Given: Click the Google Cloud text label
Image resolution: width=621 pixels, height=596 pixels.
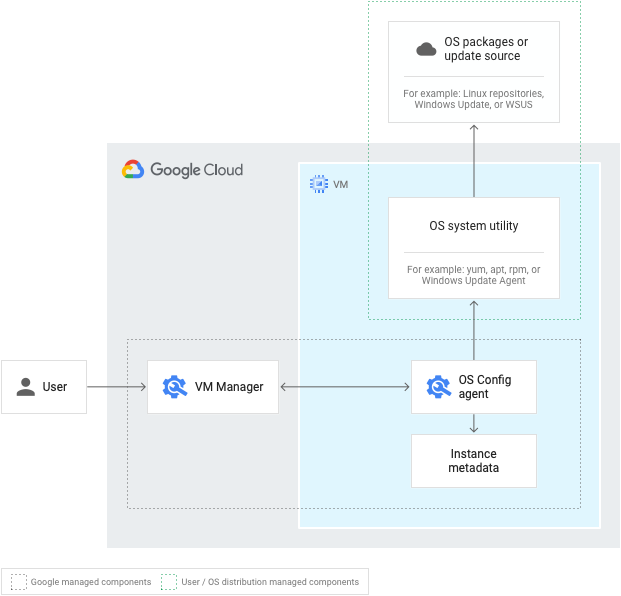Looking at the screenshot, I should (196, 170).
